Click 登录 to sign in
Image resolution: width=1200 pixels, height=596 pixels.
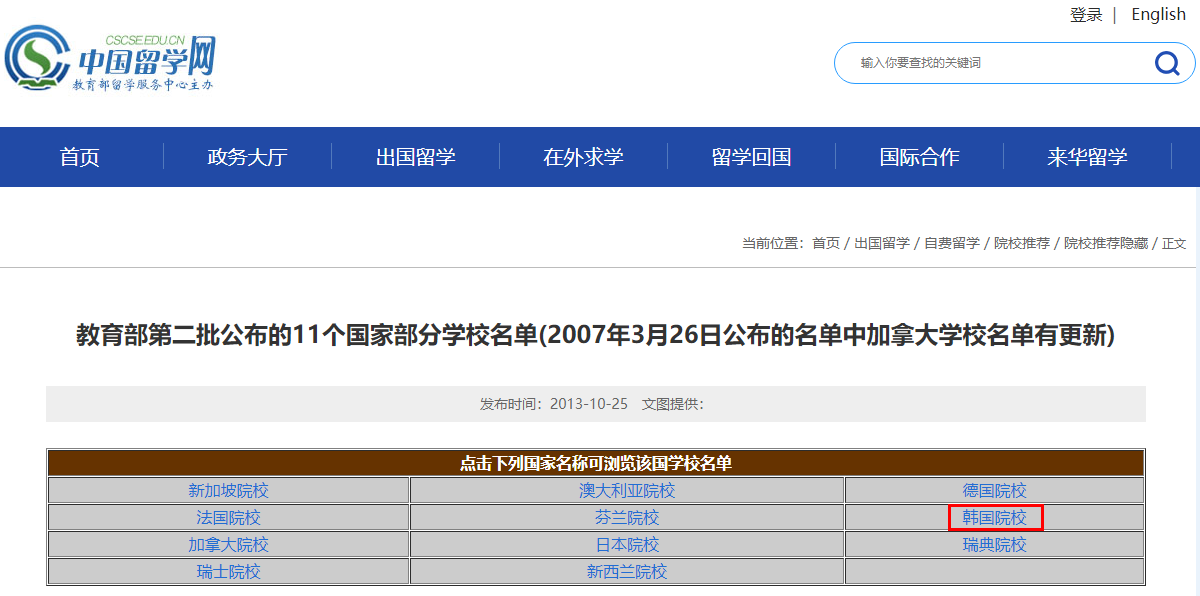(1086, 14)
